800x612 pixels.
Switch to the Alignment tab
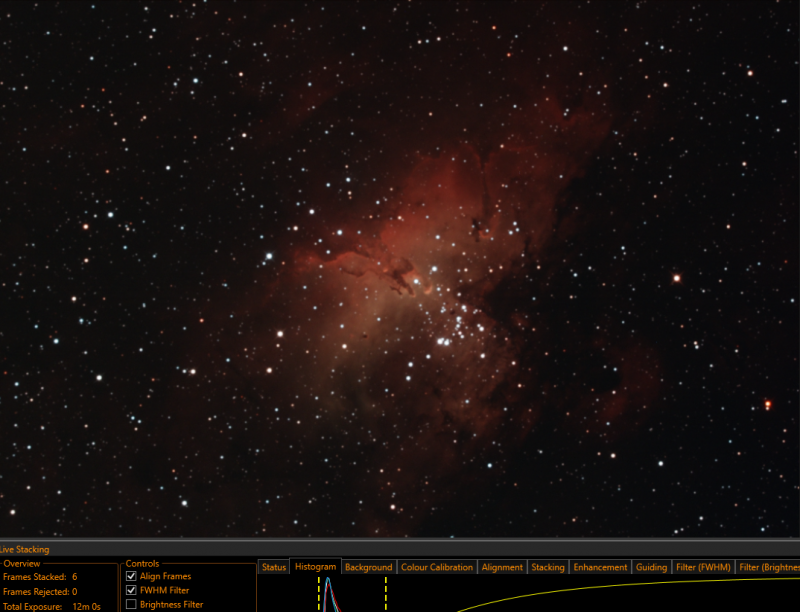click(502, 567)
